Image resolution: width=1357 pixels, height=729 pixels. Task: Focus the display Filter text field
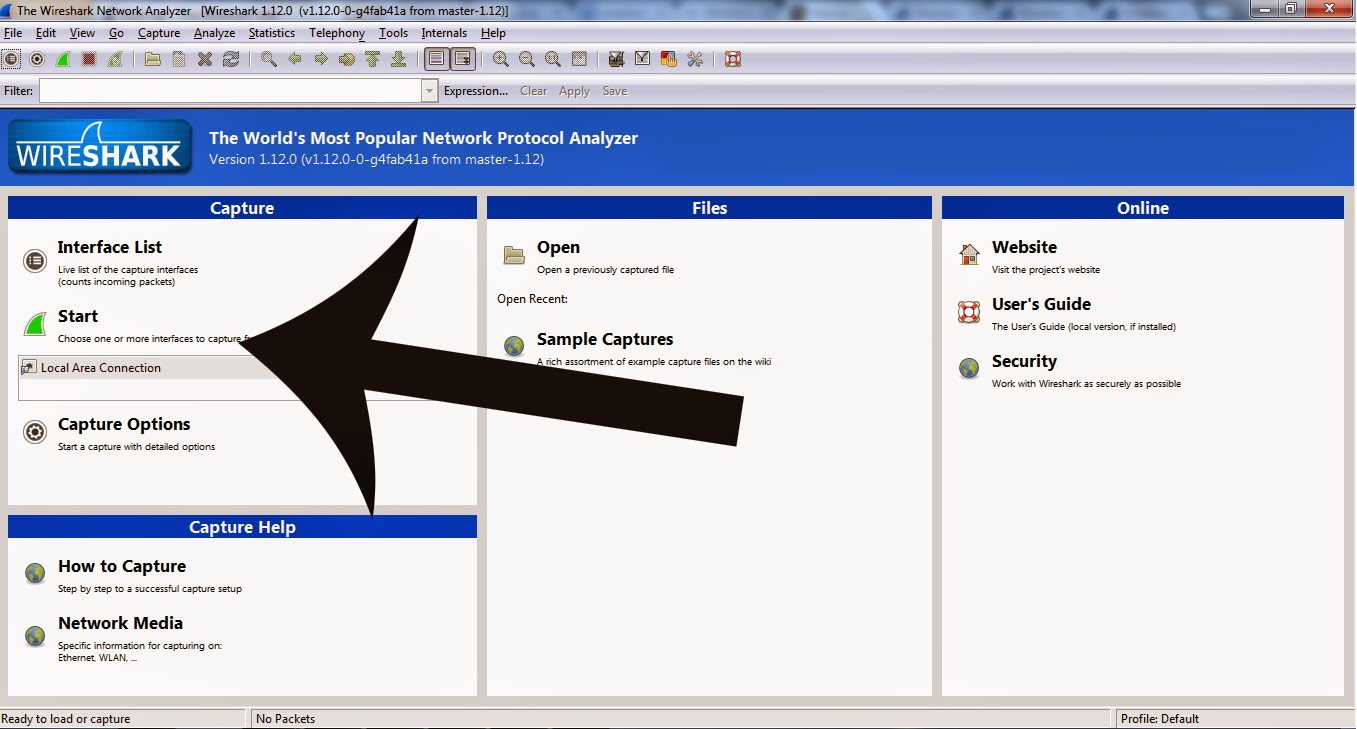coord(231,91)
